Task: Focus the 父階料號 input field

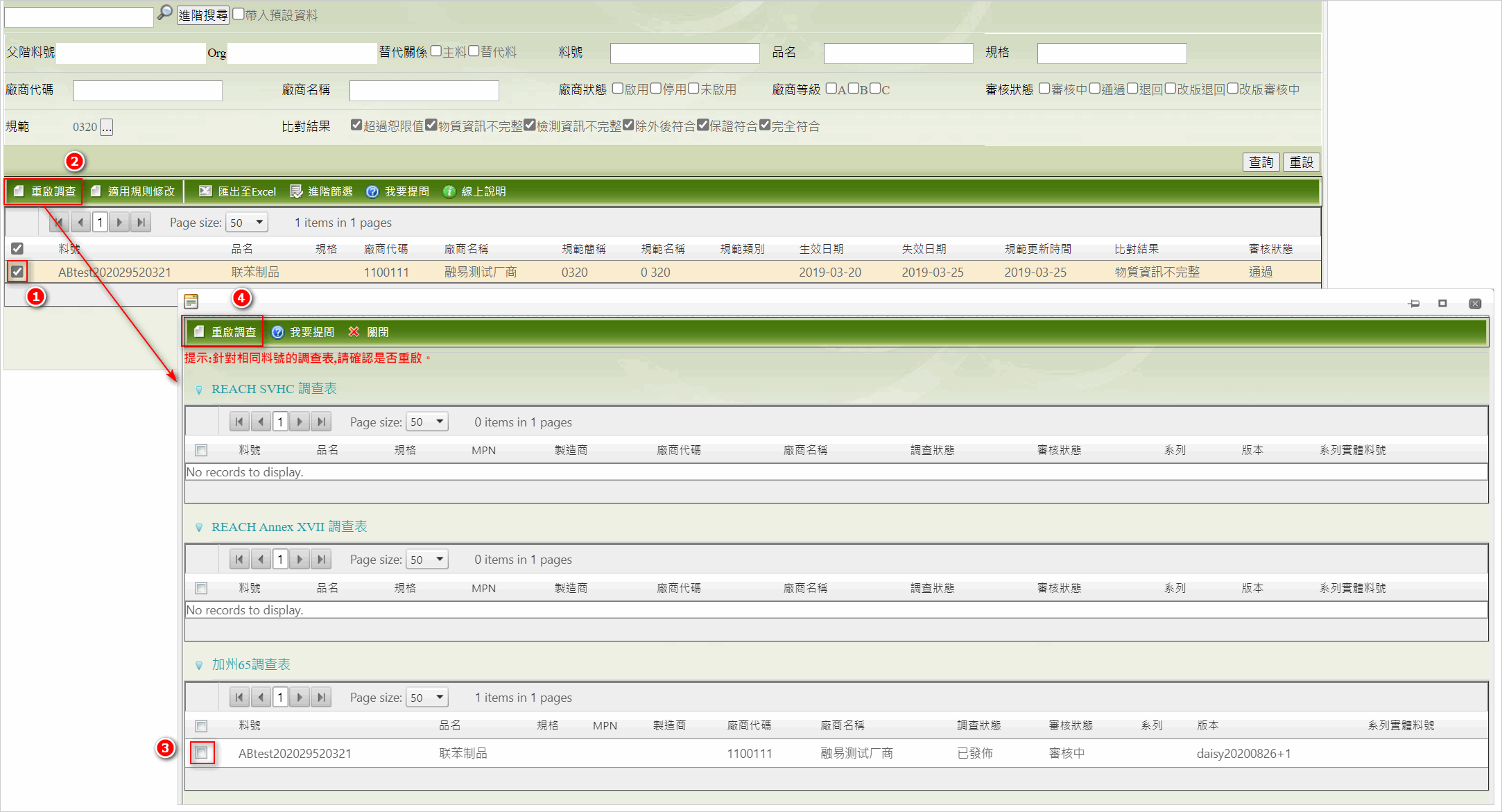Action: coord(131,53)
